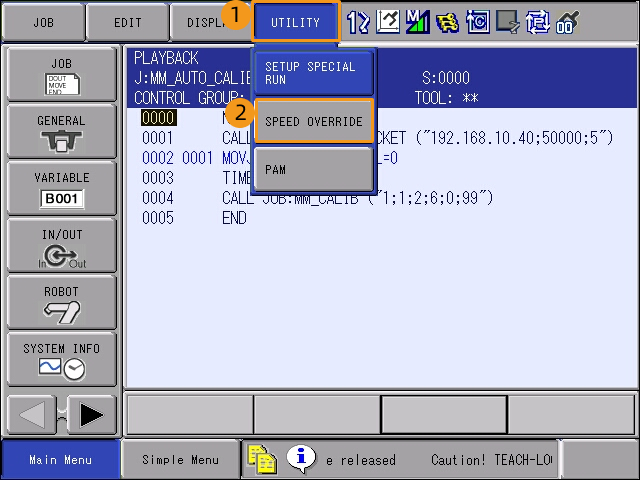Click the second empty softkey button
Screen dimensions: 640x480
click(x=317, y=415)
